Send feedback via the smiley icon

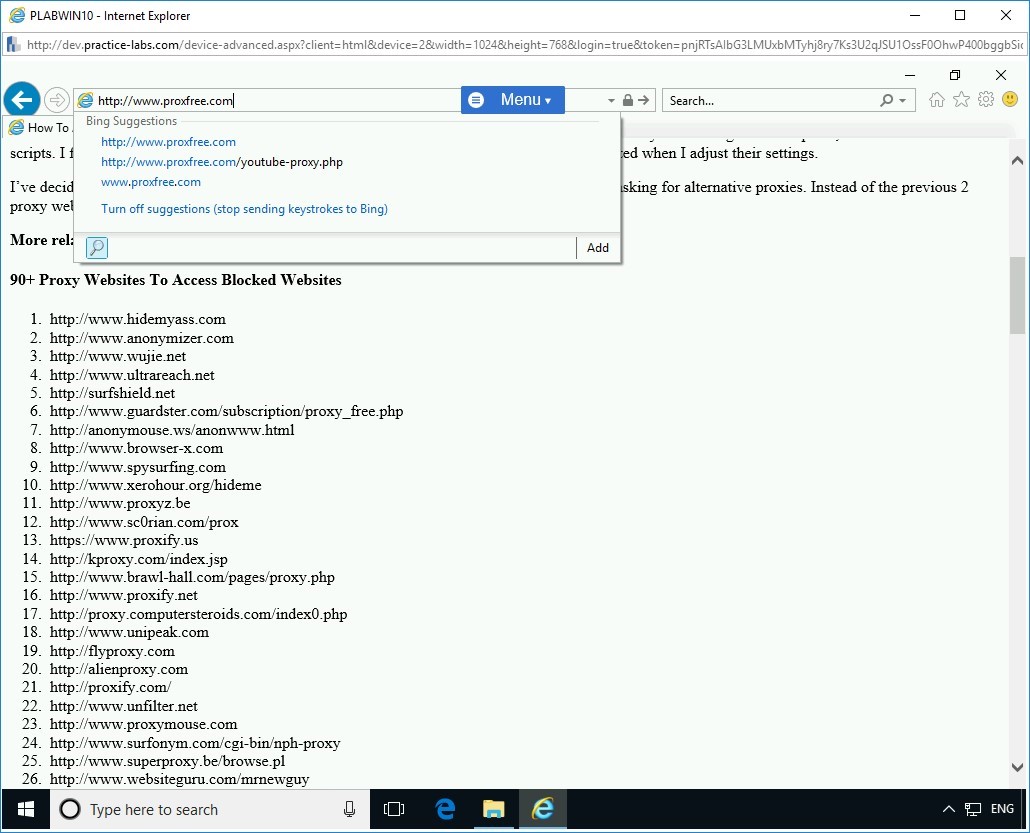1010,100
